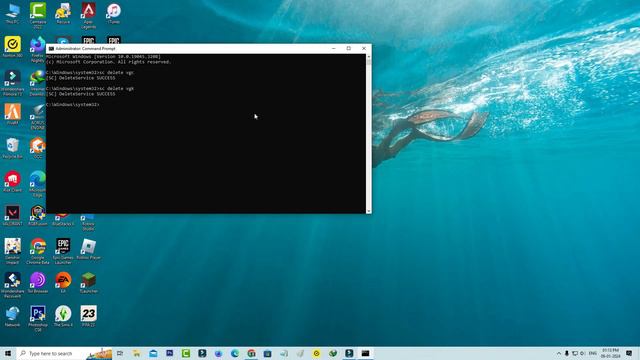Launch Tor Browser from desktop

pos(38,282)
